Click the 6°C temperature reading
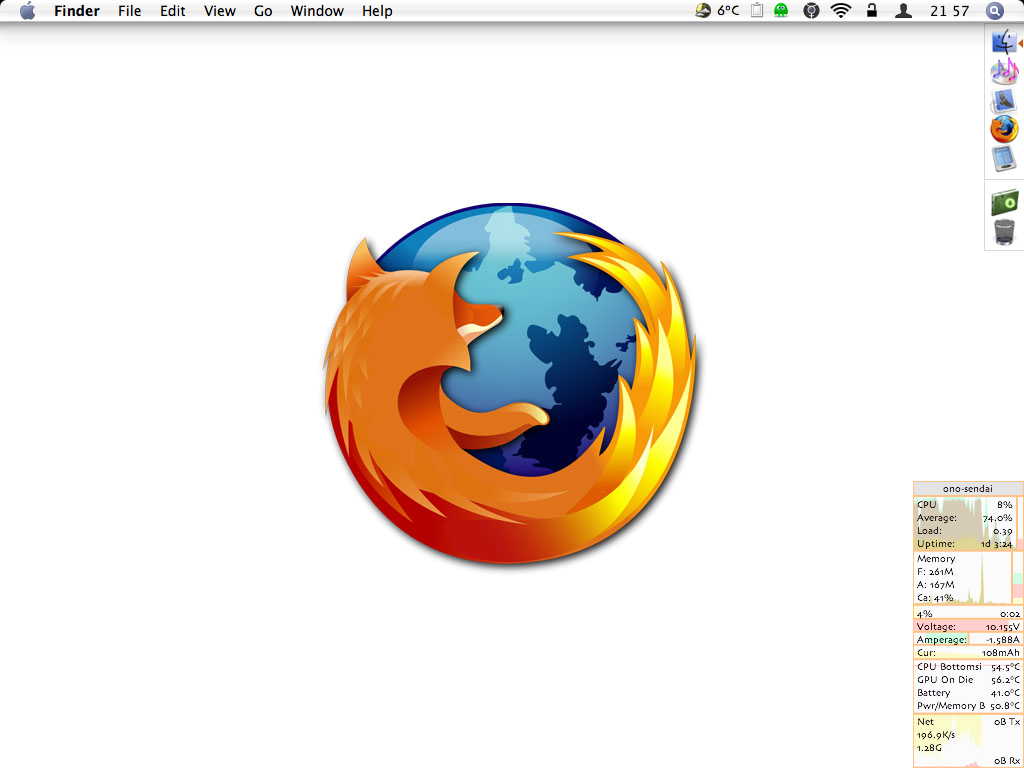Image resolution: width=1024 pixels, height=768 pixels. [728, 10]
